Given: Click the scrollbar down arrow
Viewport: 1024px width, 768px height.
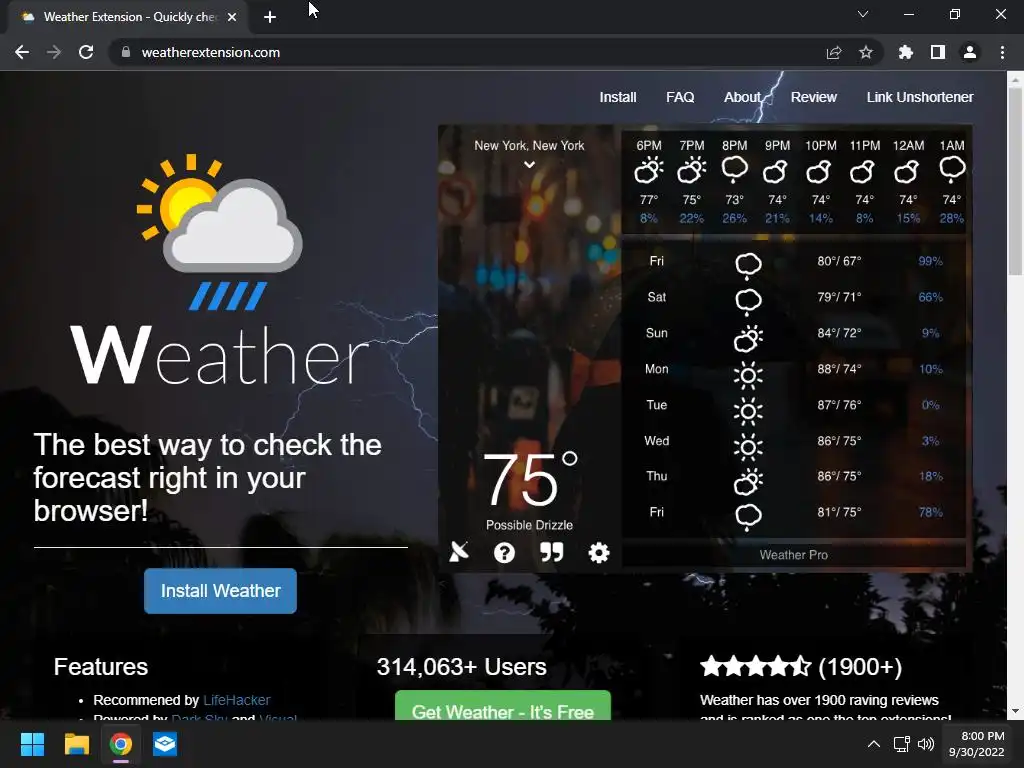Looking at the screenshot, I should click(x=1015, y=711).
